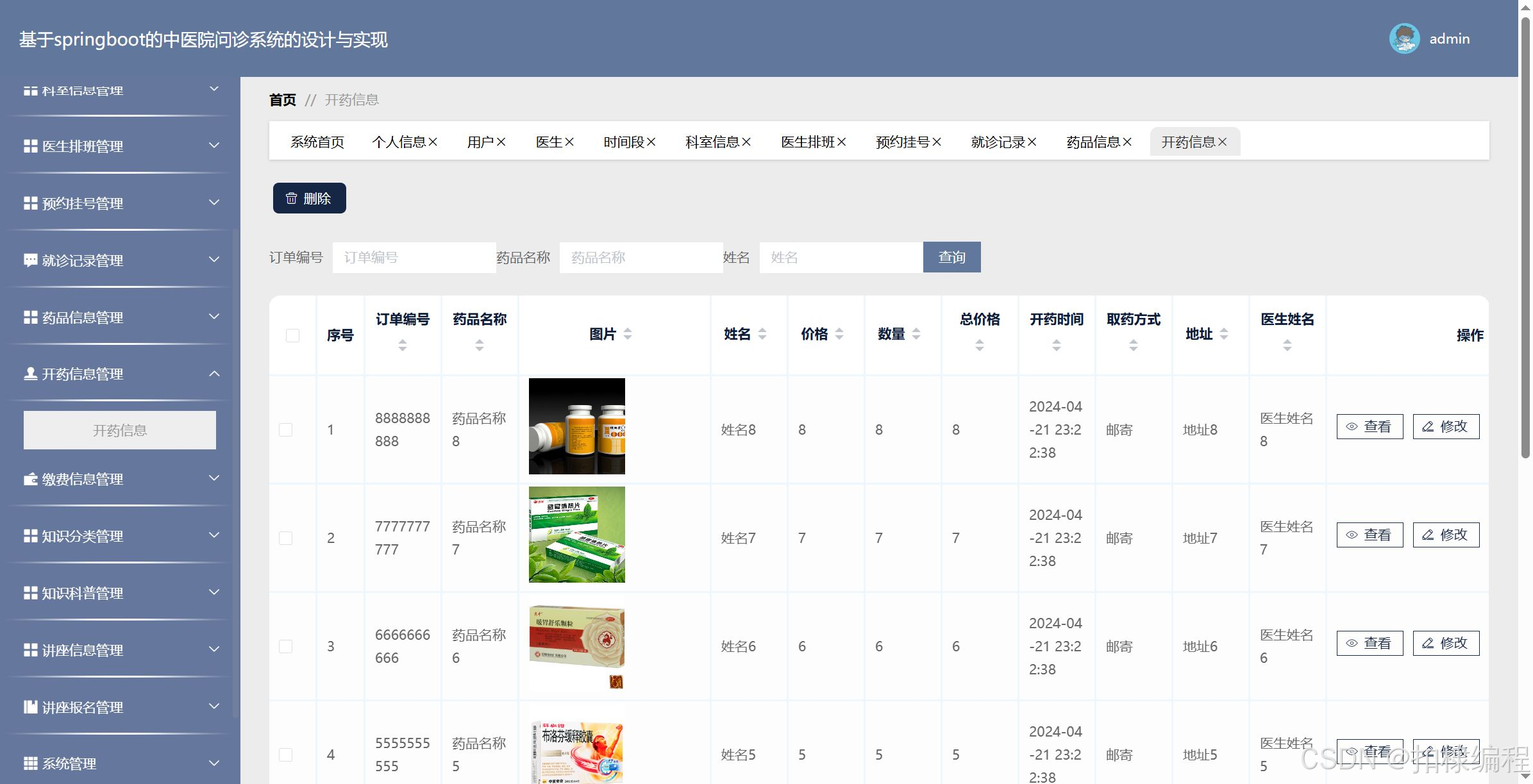Check the checkbox for row 3
Screen dimensions: 1533x784
coord(286,646)
